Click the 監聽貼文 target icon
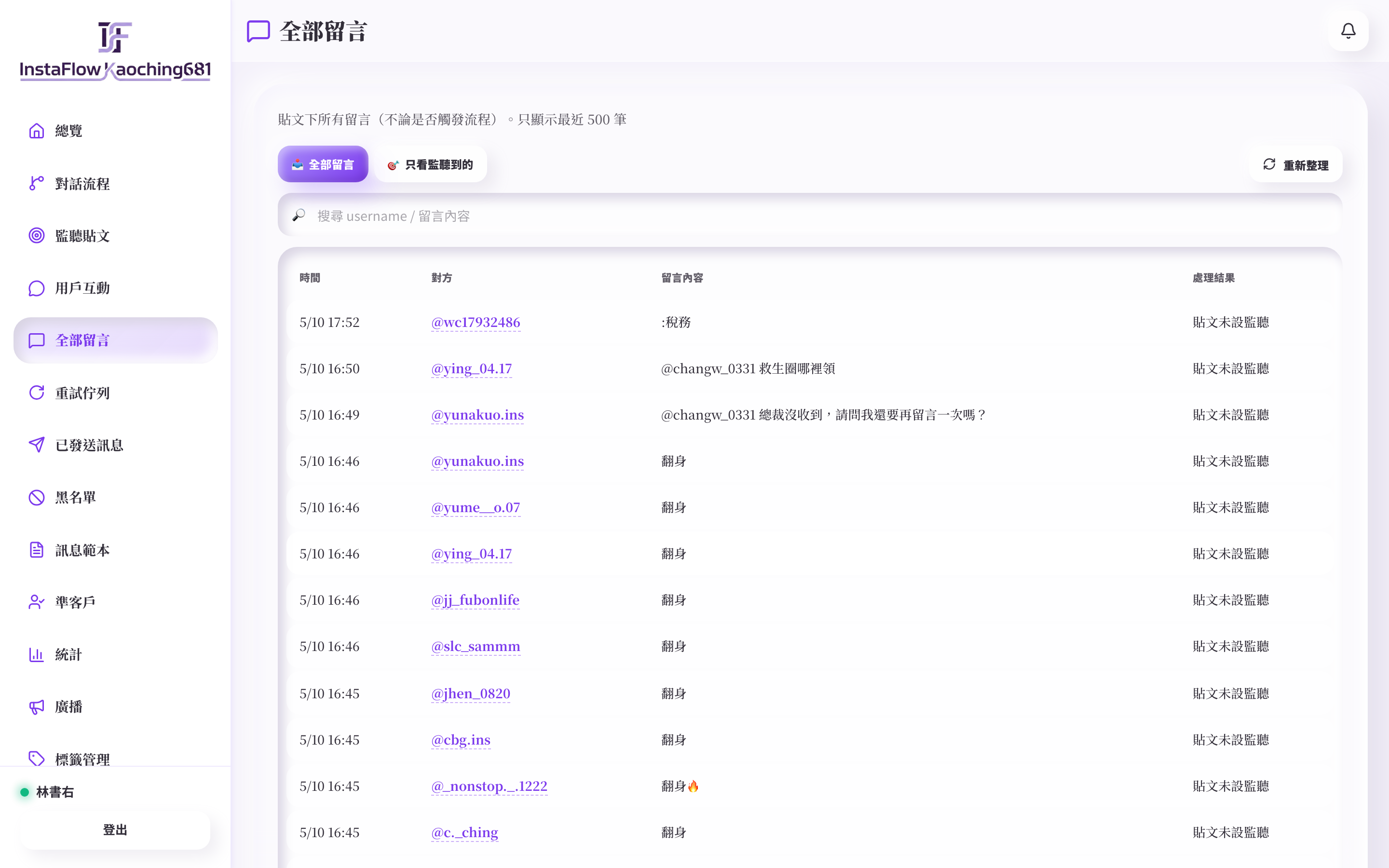Image resolution: width=1389 pixels, height=868 pixels. coord(37,235)
